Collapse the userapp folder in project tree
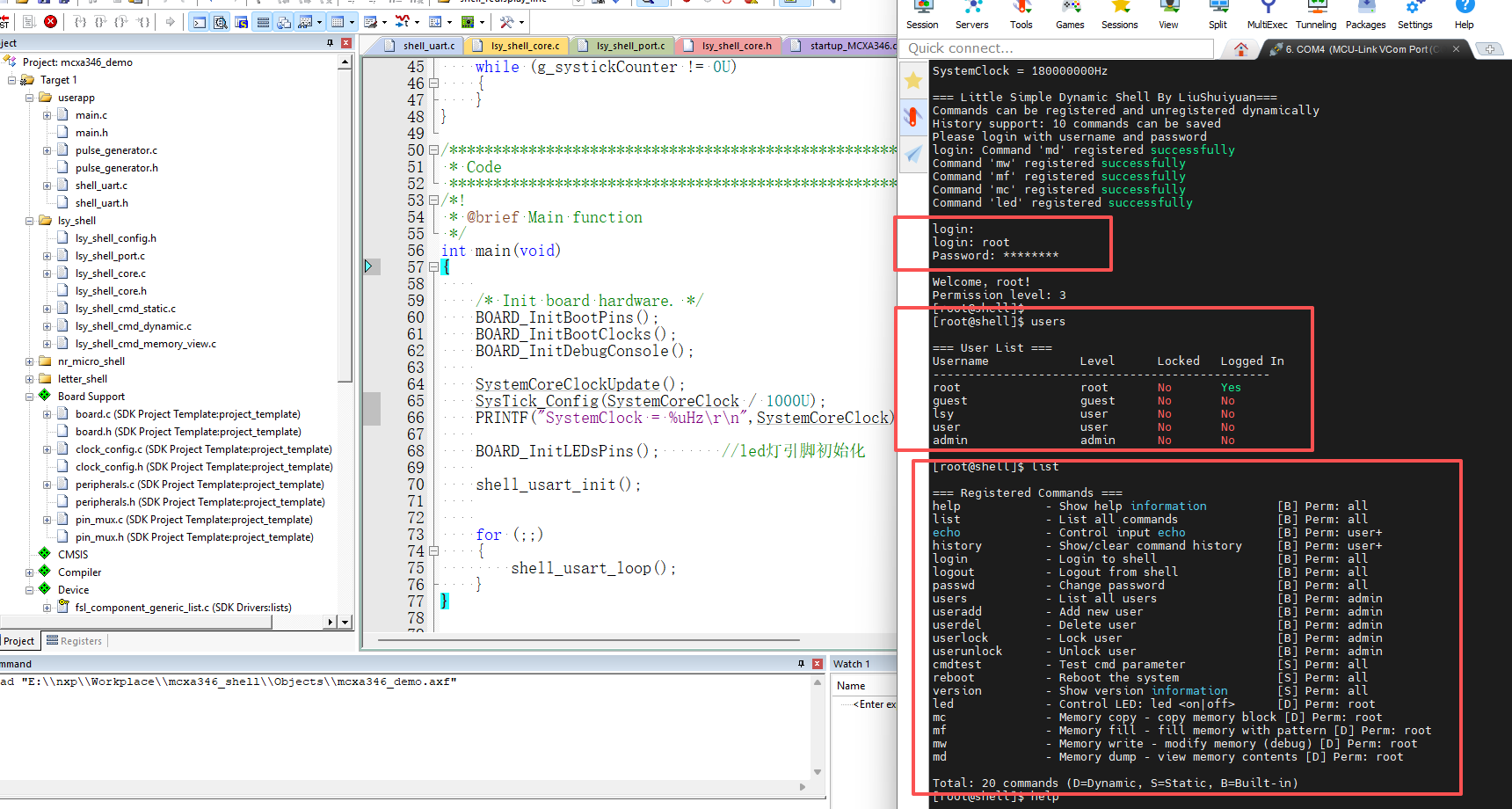This screenshot has width=1512, height=809. 30,98
